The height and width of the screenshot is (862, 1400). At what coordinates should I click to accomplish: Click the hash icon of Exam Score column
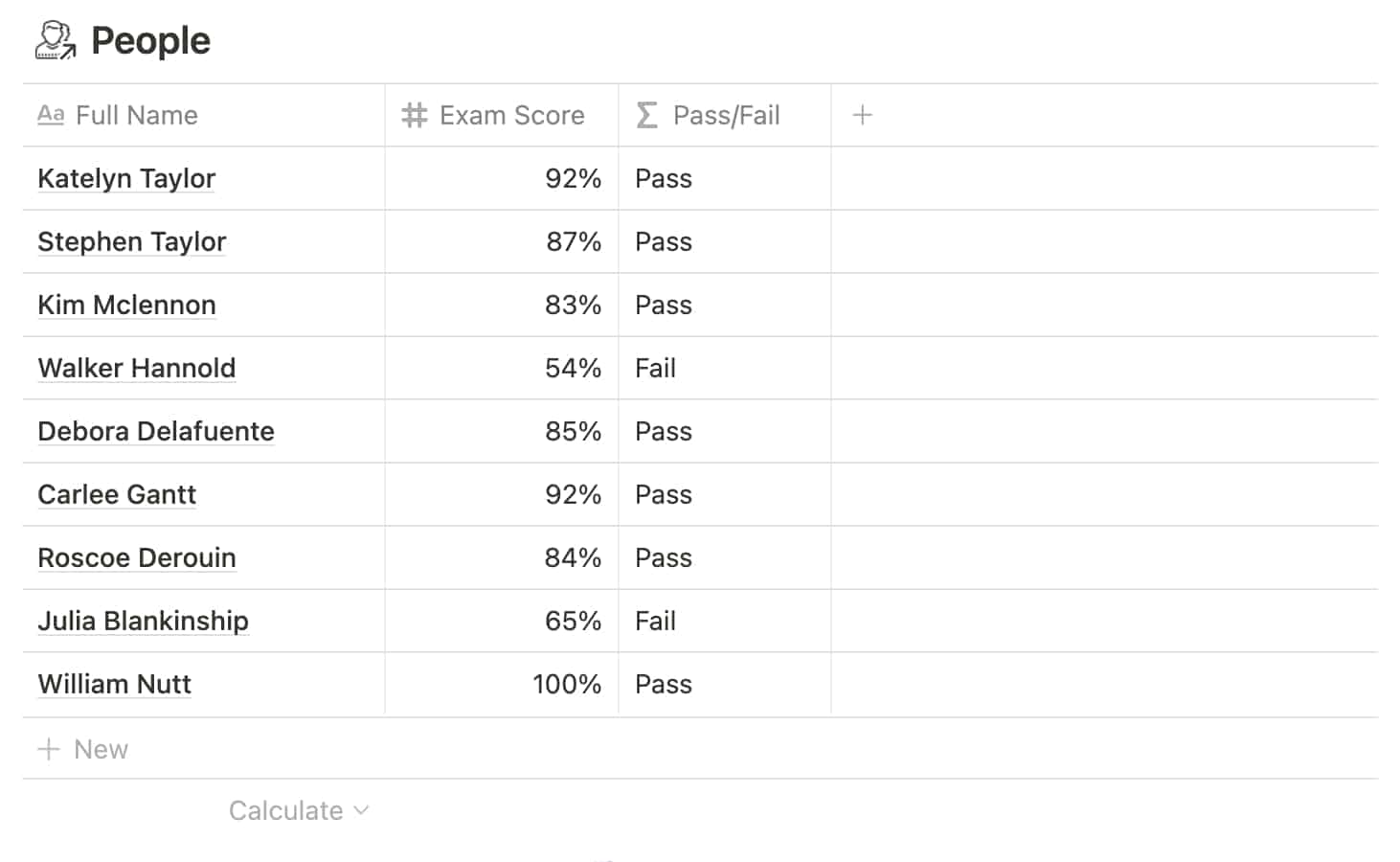[414, 115]
